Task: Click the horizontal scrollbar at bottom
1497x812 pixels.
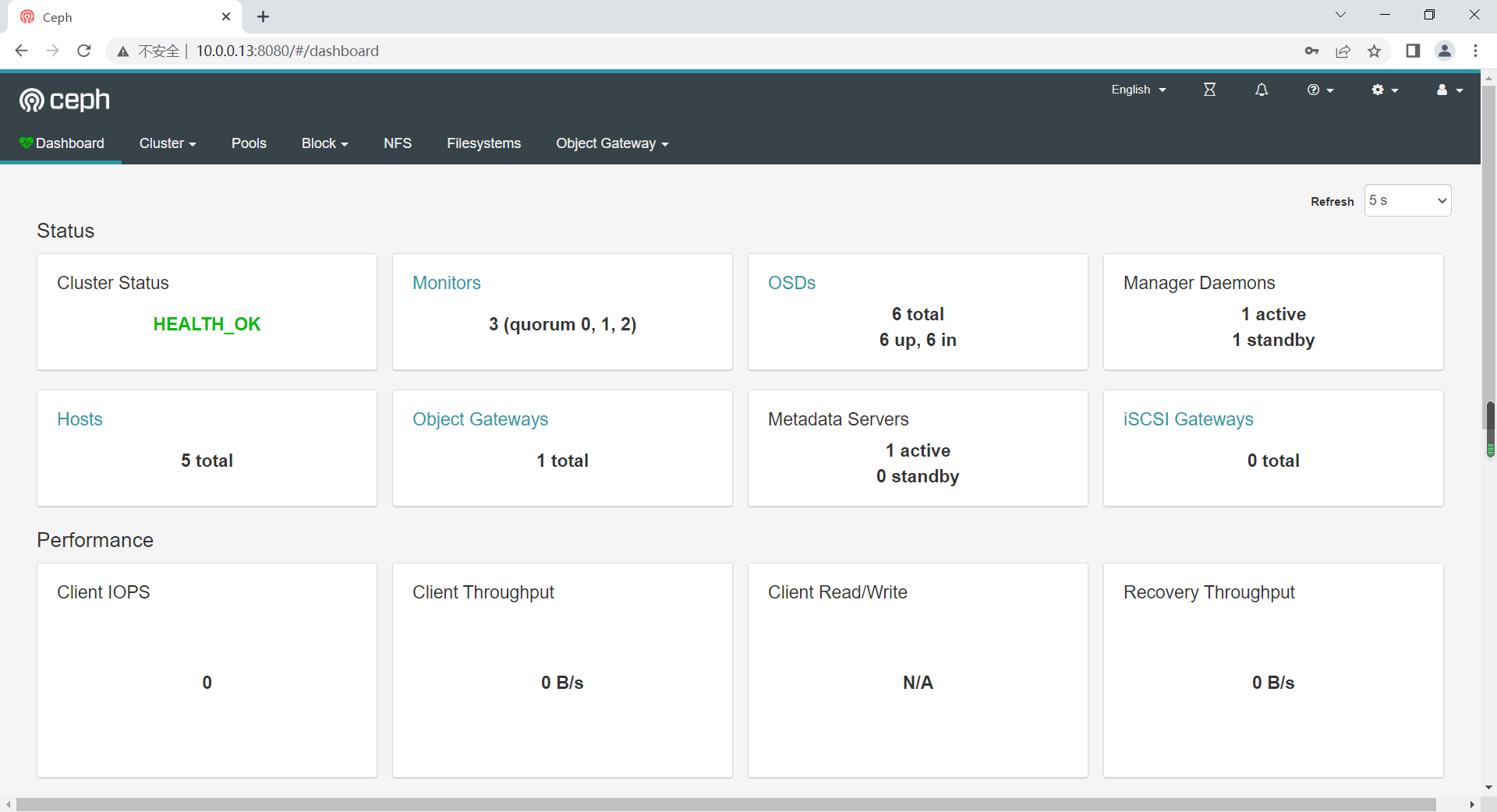Action: coord(726,804)
